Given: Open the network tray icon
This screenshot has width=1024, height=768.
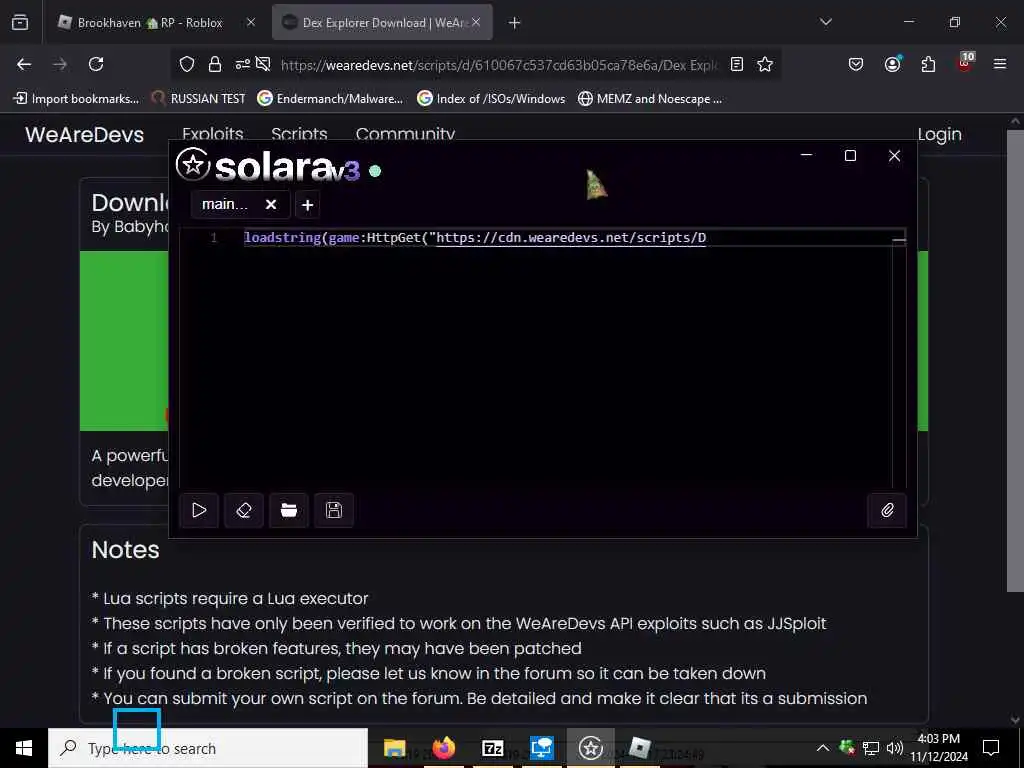Looking at the screenshot, I should pos(871,748).
